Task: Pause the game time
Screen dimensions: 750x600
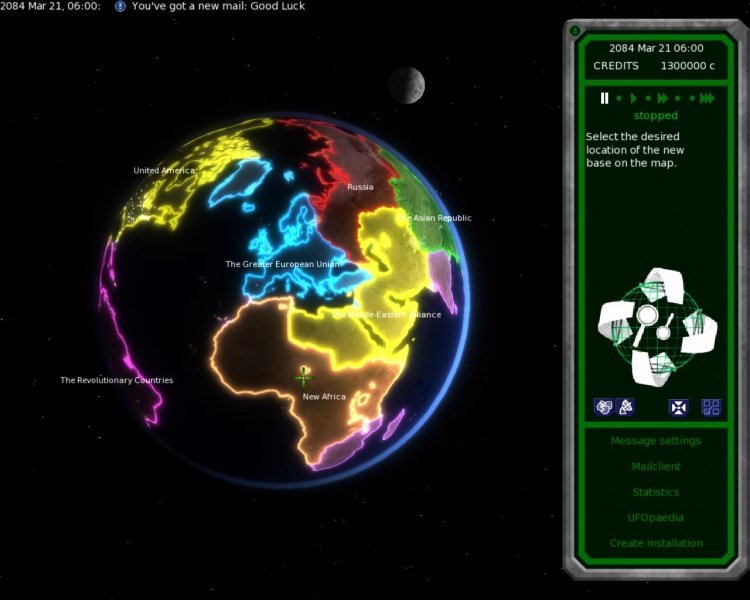Action: coord(604,98)
